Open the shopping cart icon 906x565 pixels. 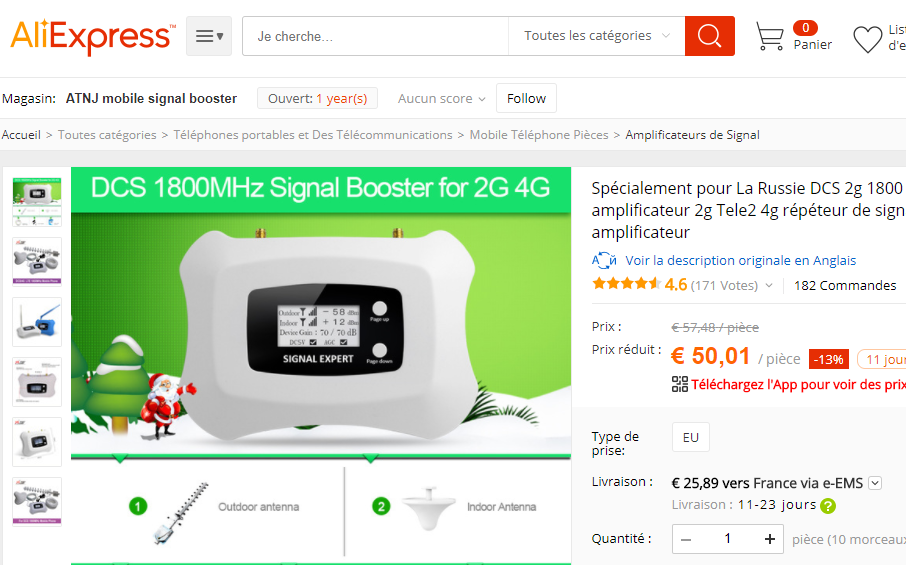[x=770, y=36]
